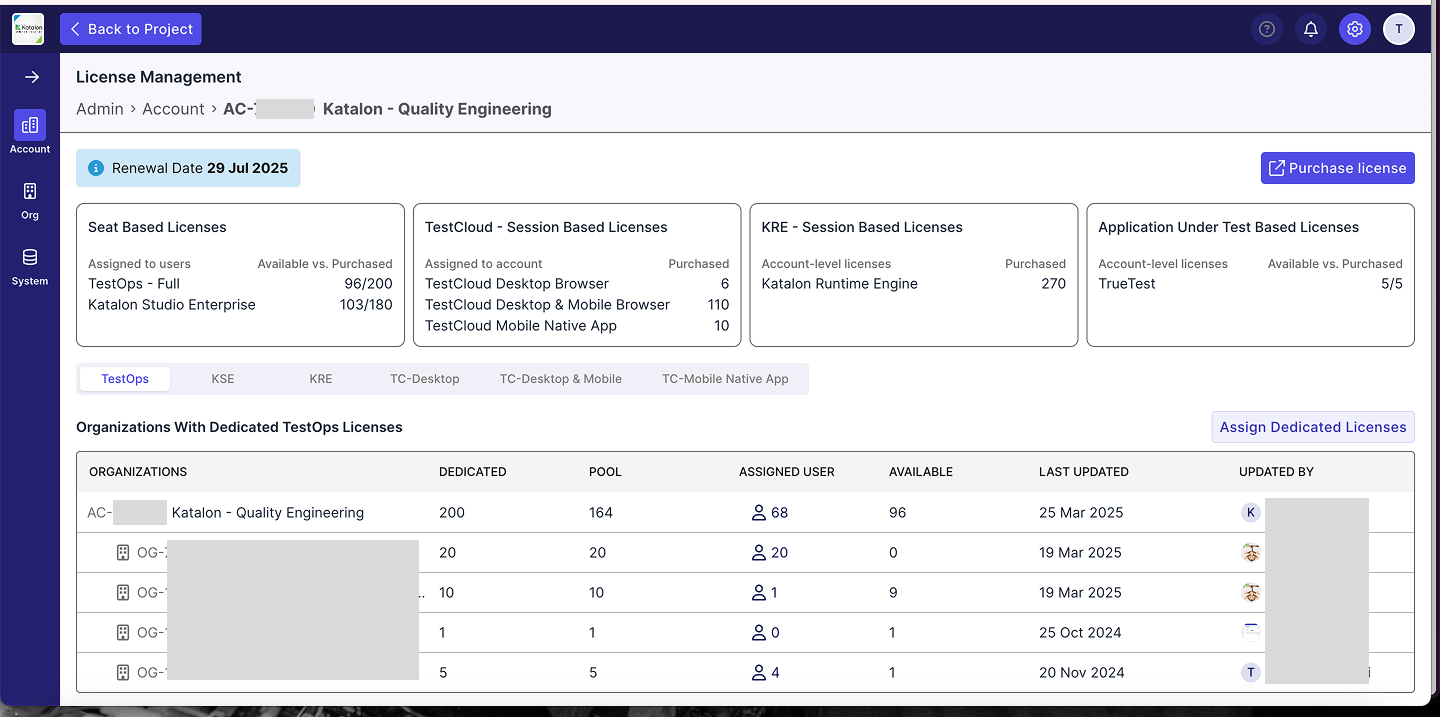Click updater avatar in the 20-dedicated 19 Mar 2025 row

1250,553
